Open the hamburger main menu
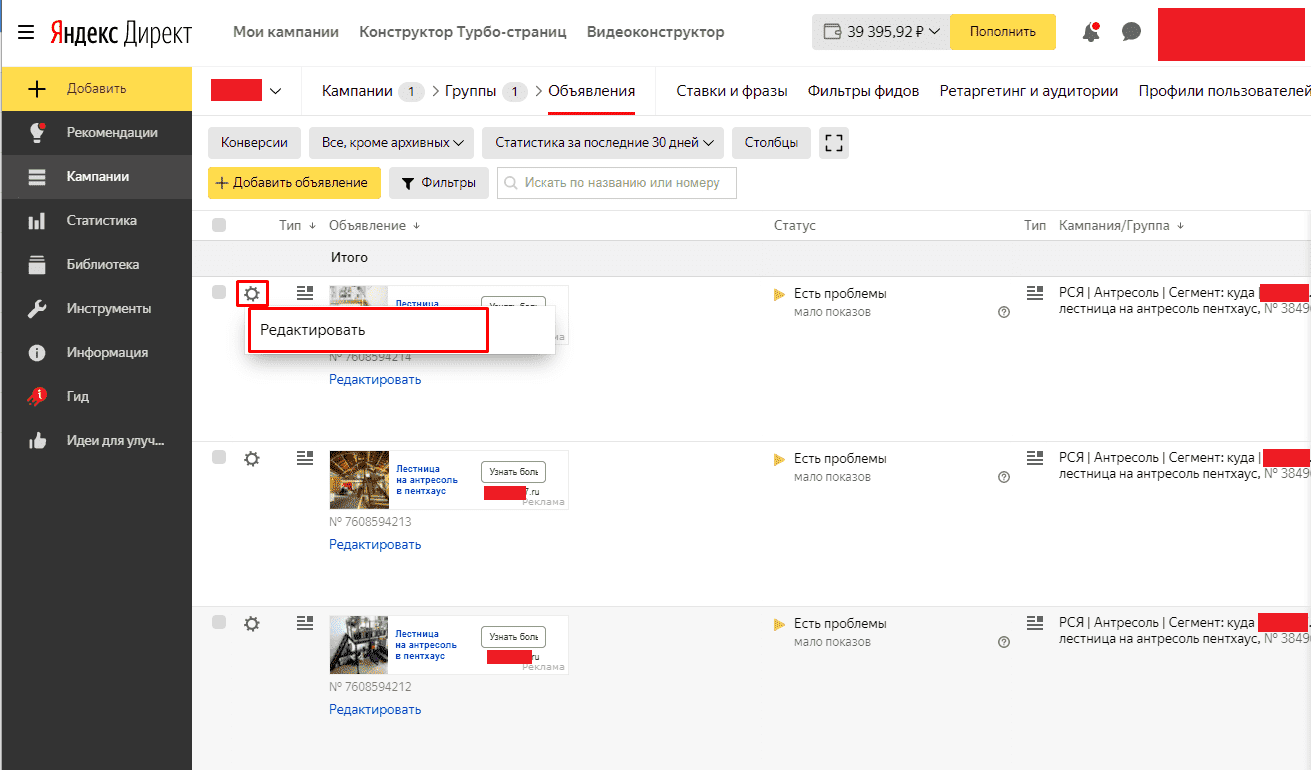 point(26,32)
